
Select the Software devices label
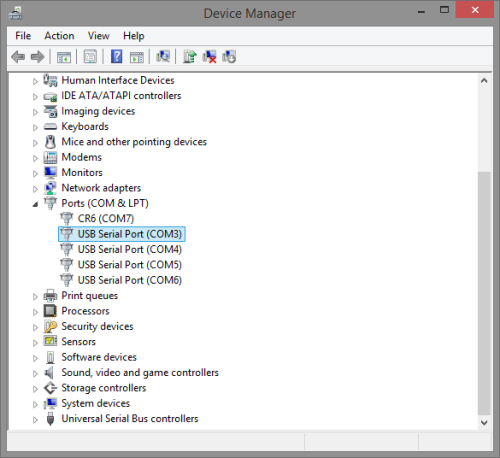[99, 357]
